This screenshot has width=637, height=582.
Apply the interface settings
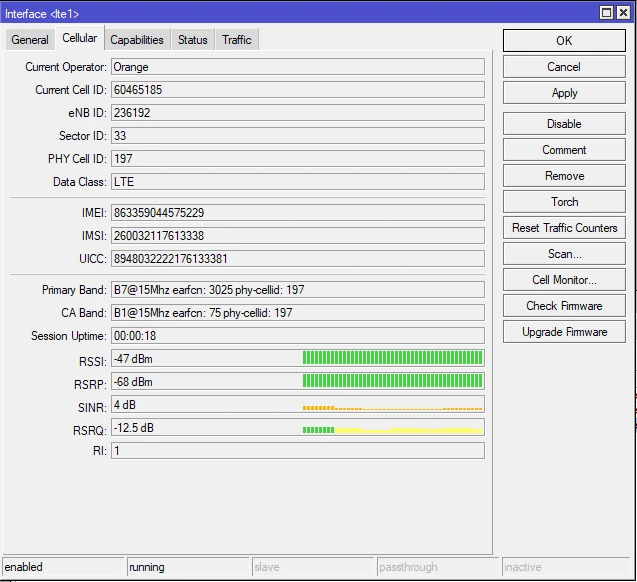pyautogui.click(x=564, y=93)
